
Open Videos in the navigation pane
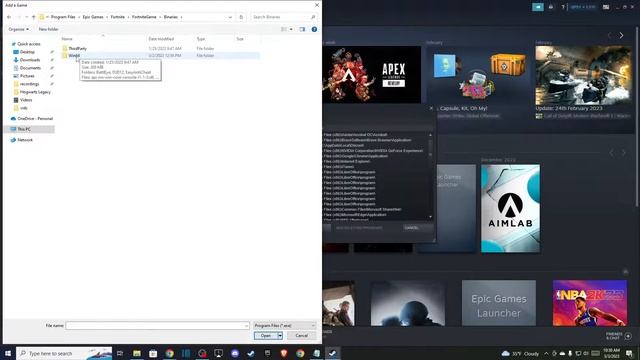tap(26, 100)
